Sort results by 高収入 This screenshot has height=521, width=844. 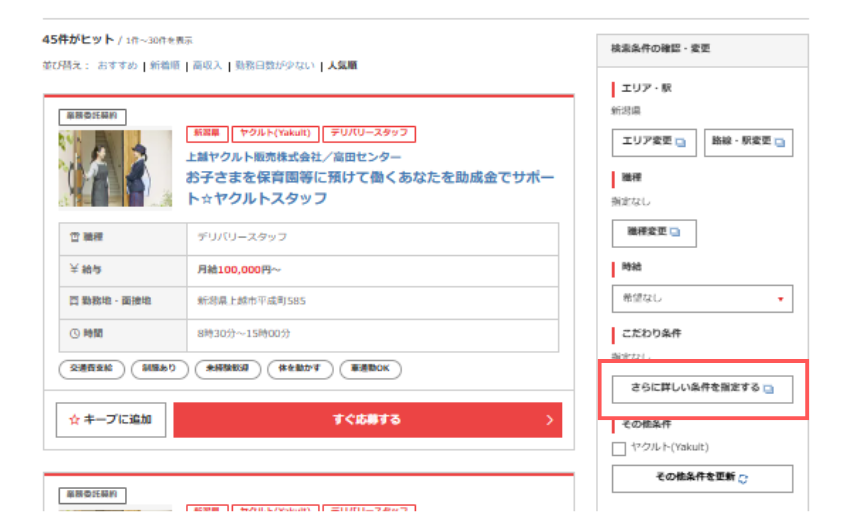pyautogui.click(x=207, y=65)
